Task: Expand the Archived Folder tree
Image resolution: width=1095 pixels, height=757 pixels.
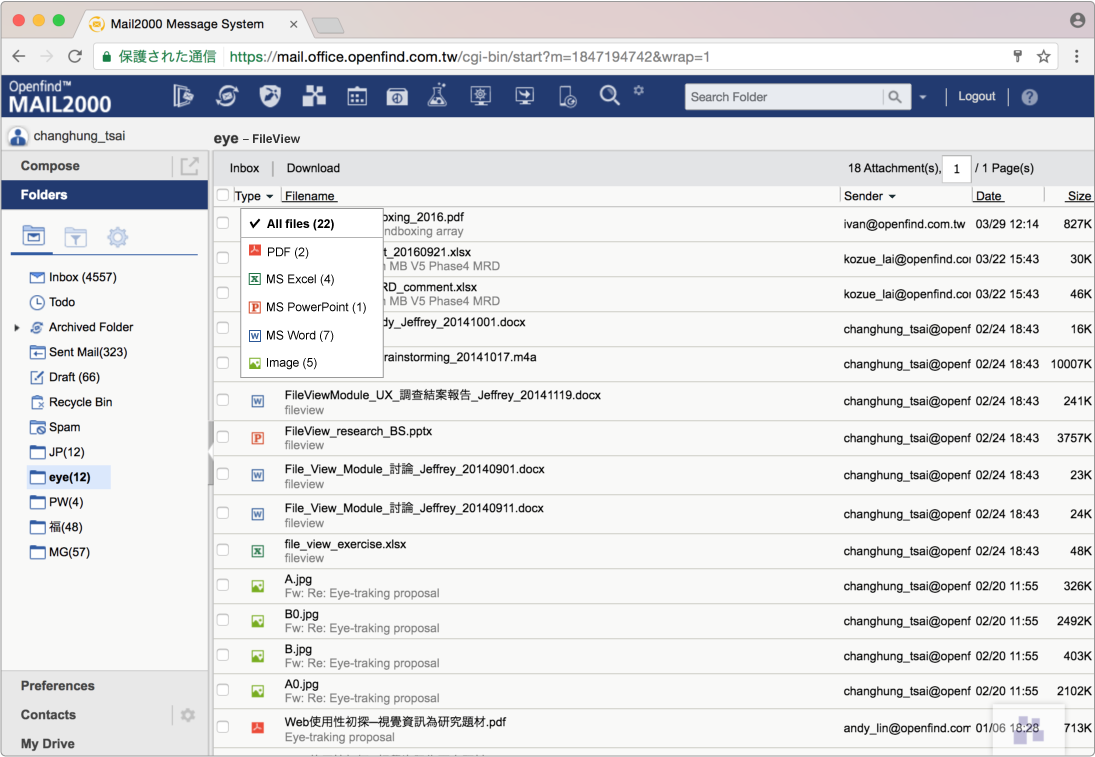Action: (x=16, y=327)
